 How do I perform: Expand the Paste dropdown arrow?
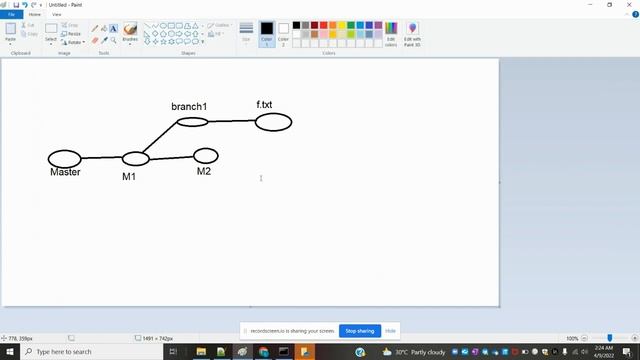11,43
